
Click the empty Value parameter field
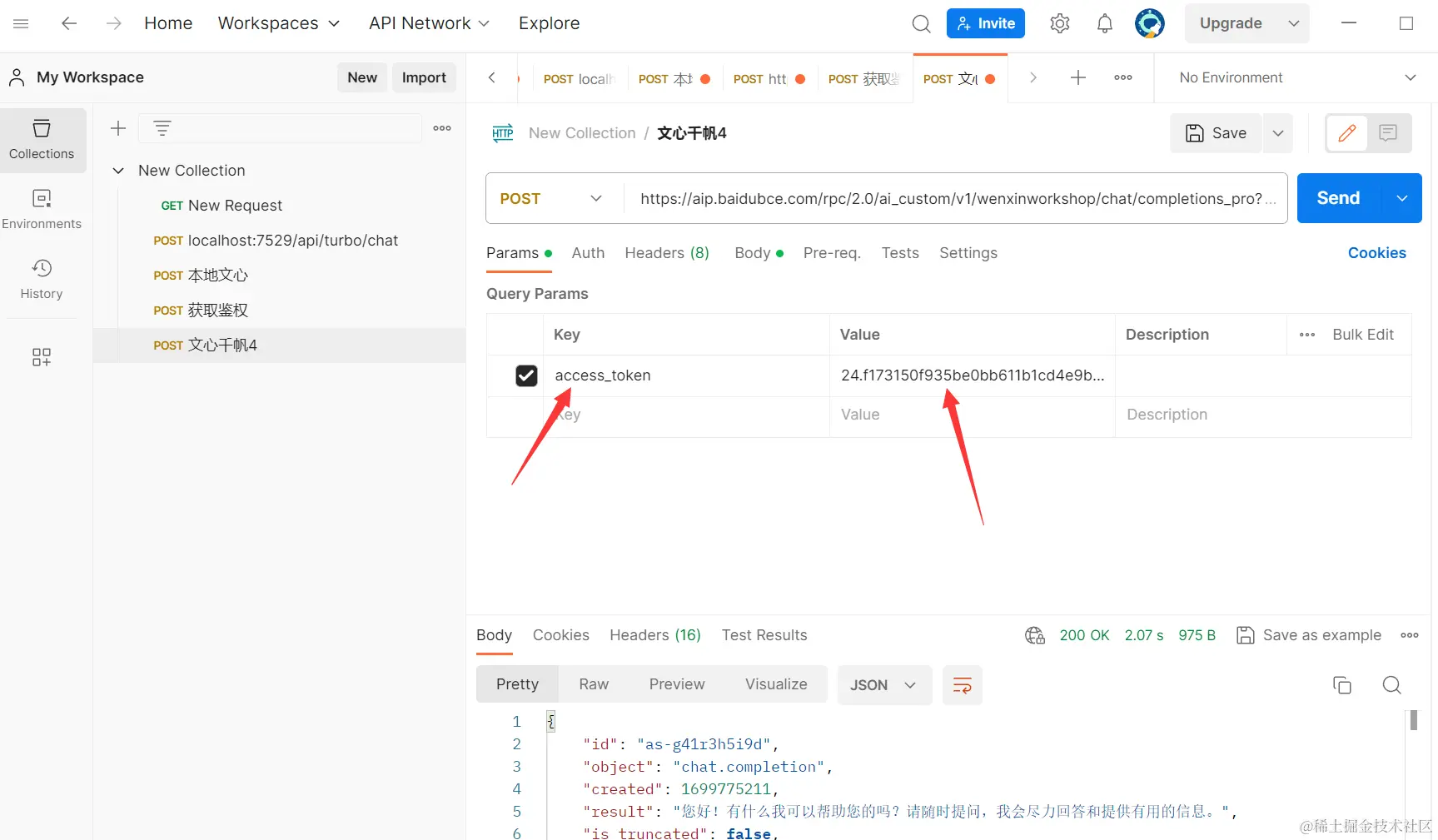tap(972, 415)
